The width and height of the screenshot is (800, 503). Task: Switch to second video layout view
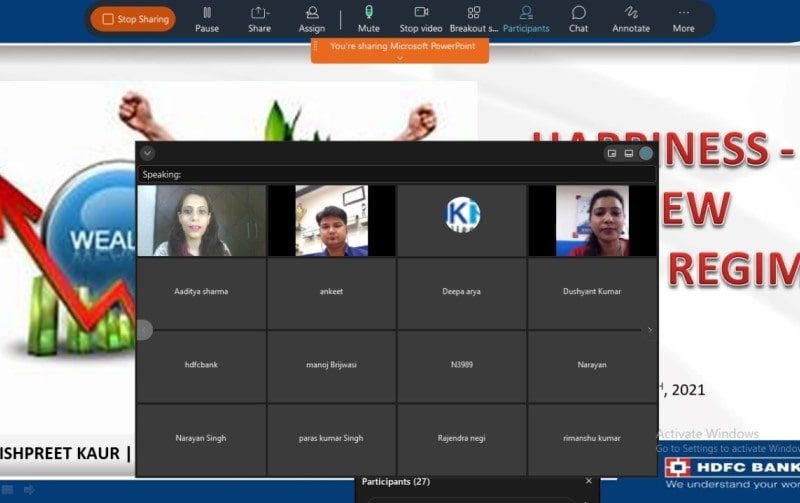[628, 153]
